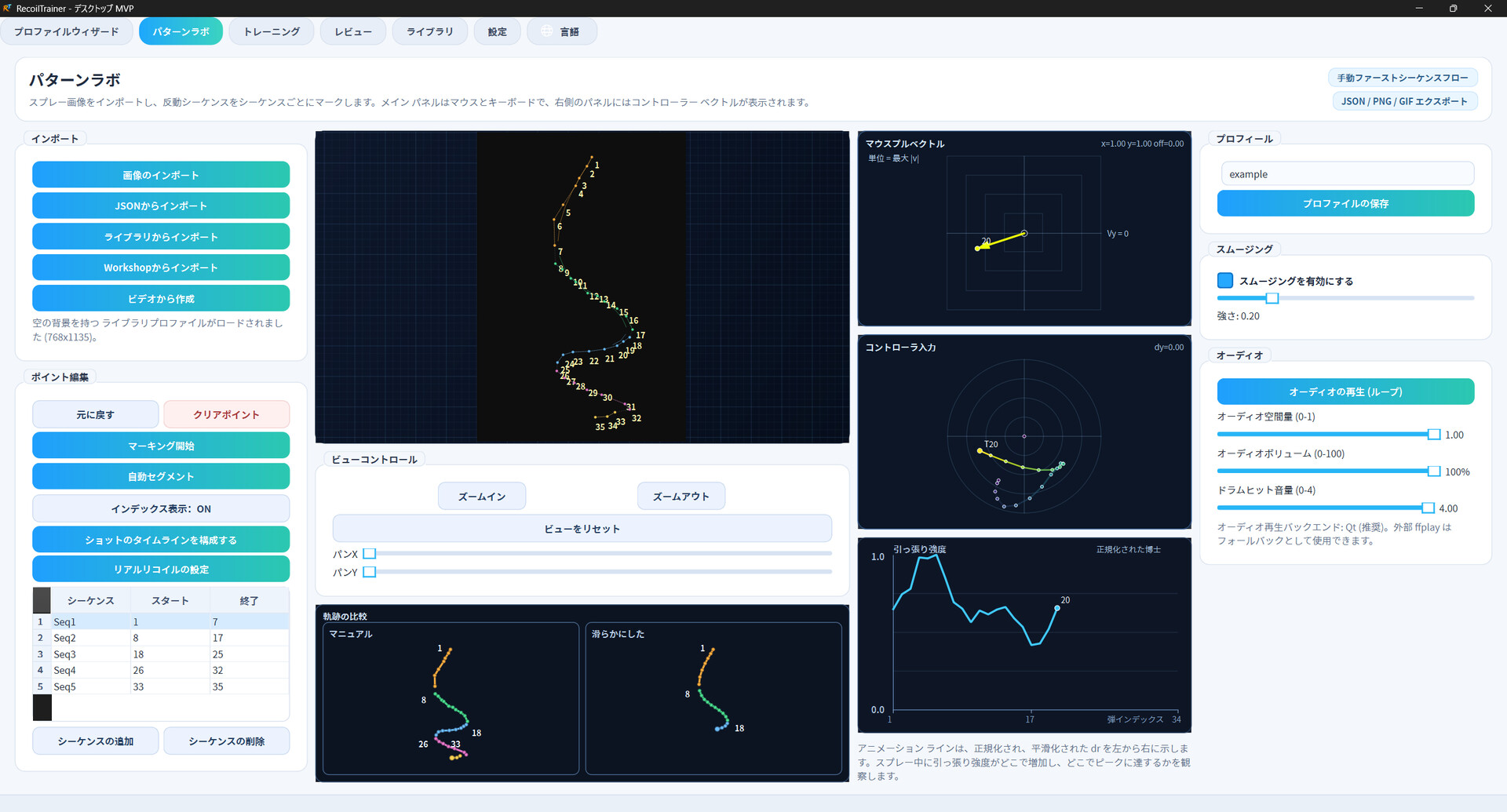
Task: Switch to the トレーニング tab
Action: 272,31
